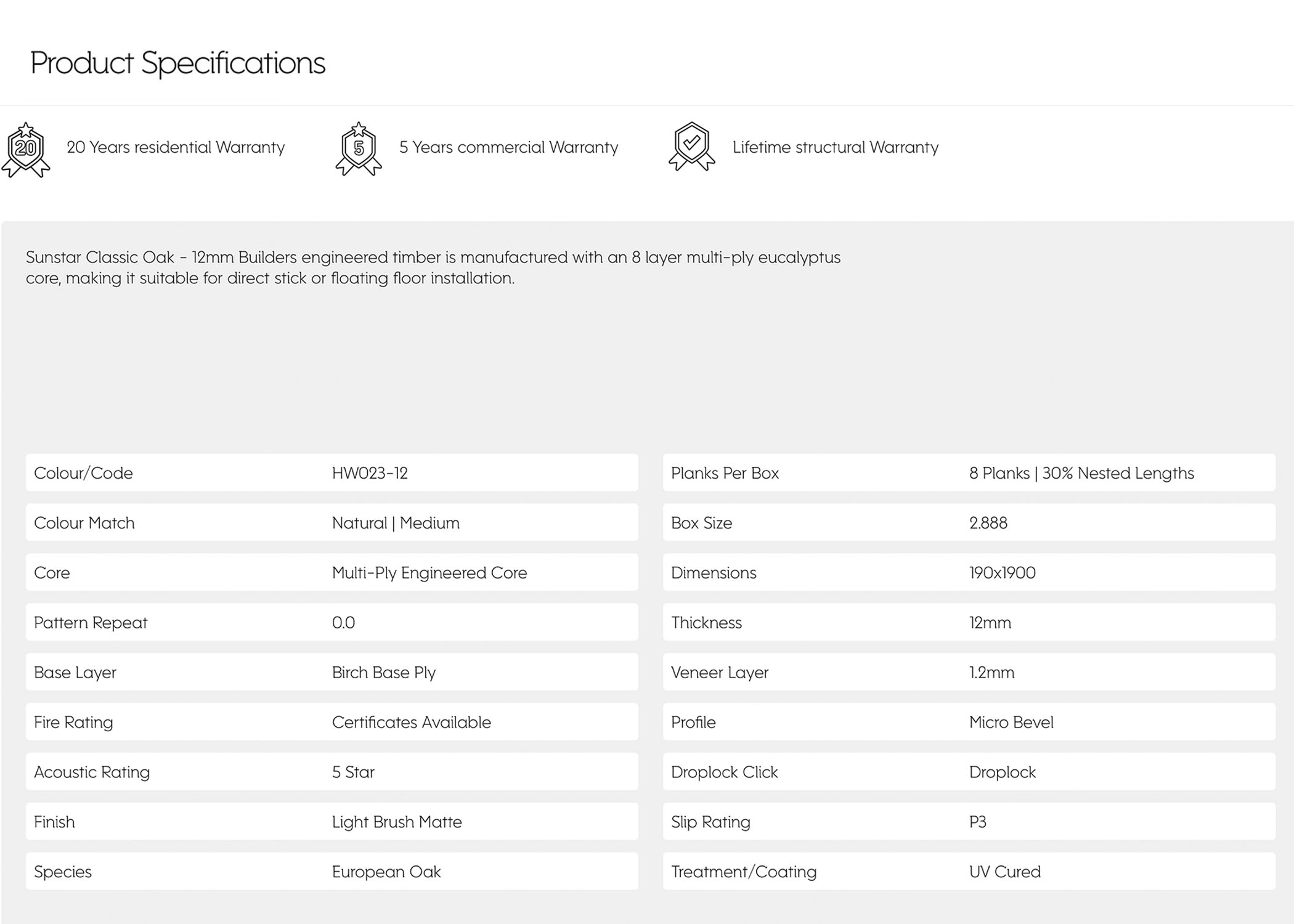Click the 'Box Size' label

[701, 523]
